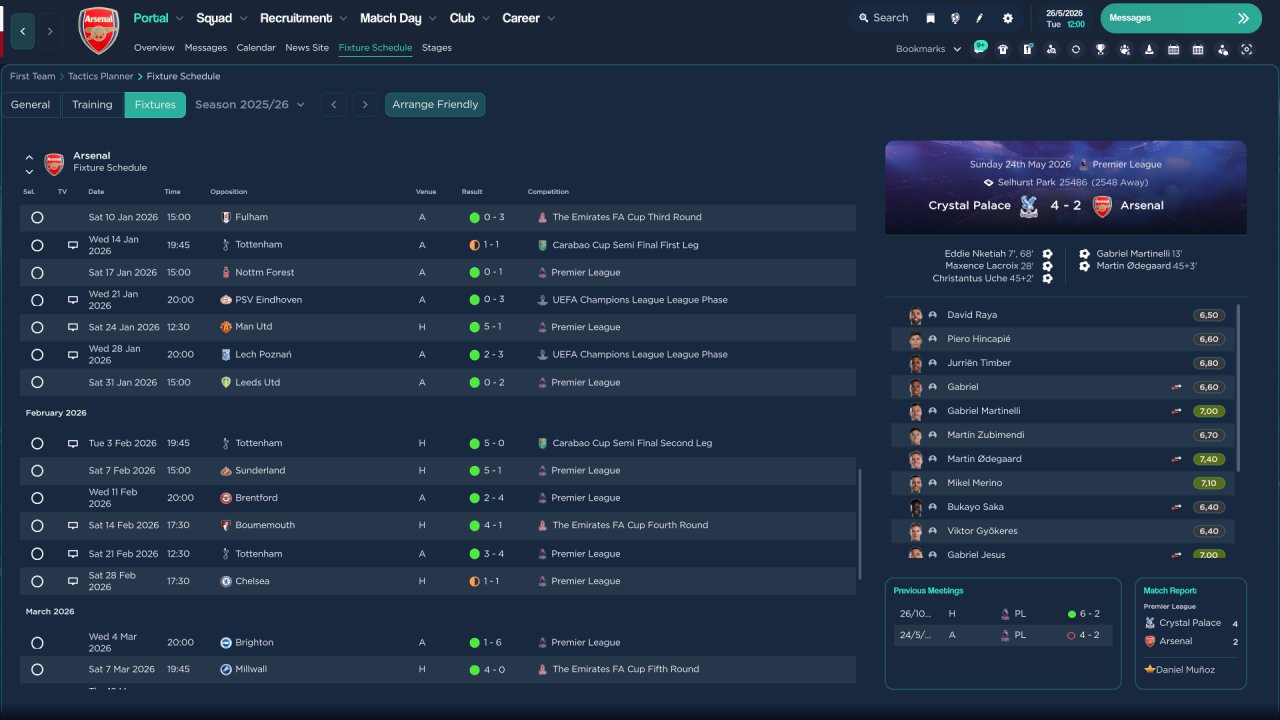Click the circular refresh icon in bookmarks bar

click(x=1075, y=49)
